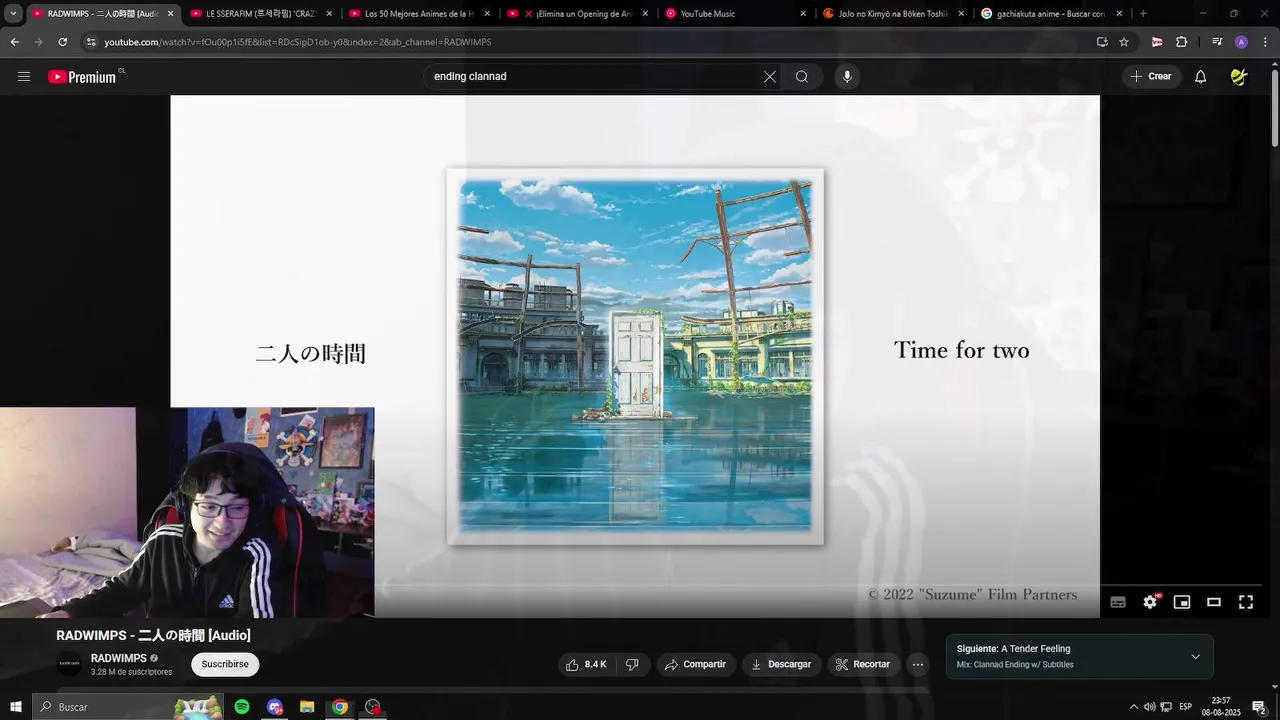Image resolution: width=1280 pixels, height=720 pixels.
Task: Open player settings gear
Action: click(1150, 602)
